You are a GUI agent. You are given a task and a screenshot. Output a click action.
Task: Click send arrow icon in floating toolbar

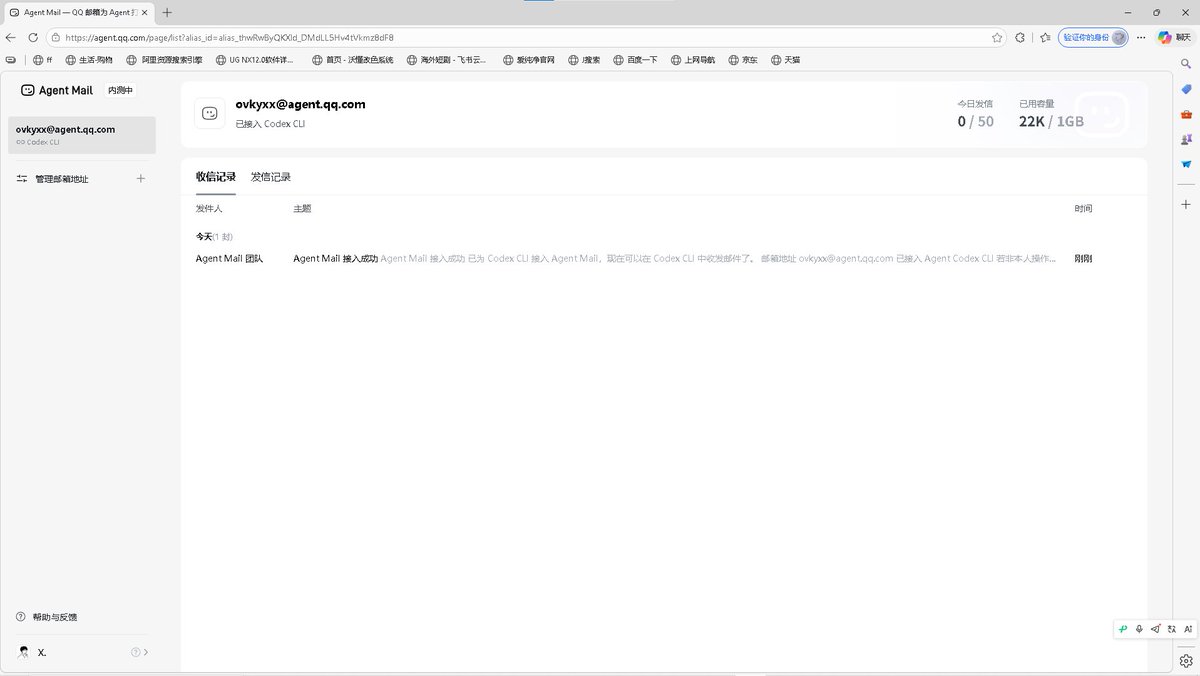click(x=1155, y=629)
